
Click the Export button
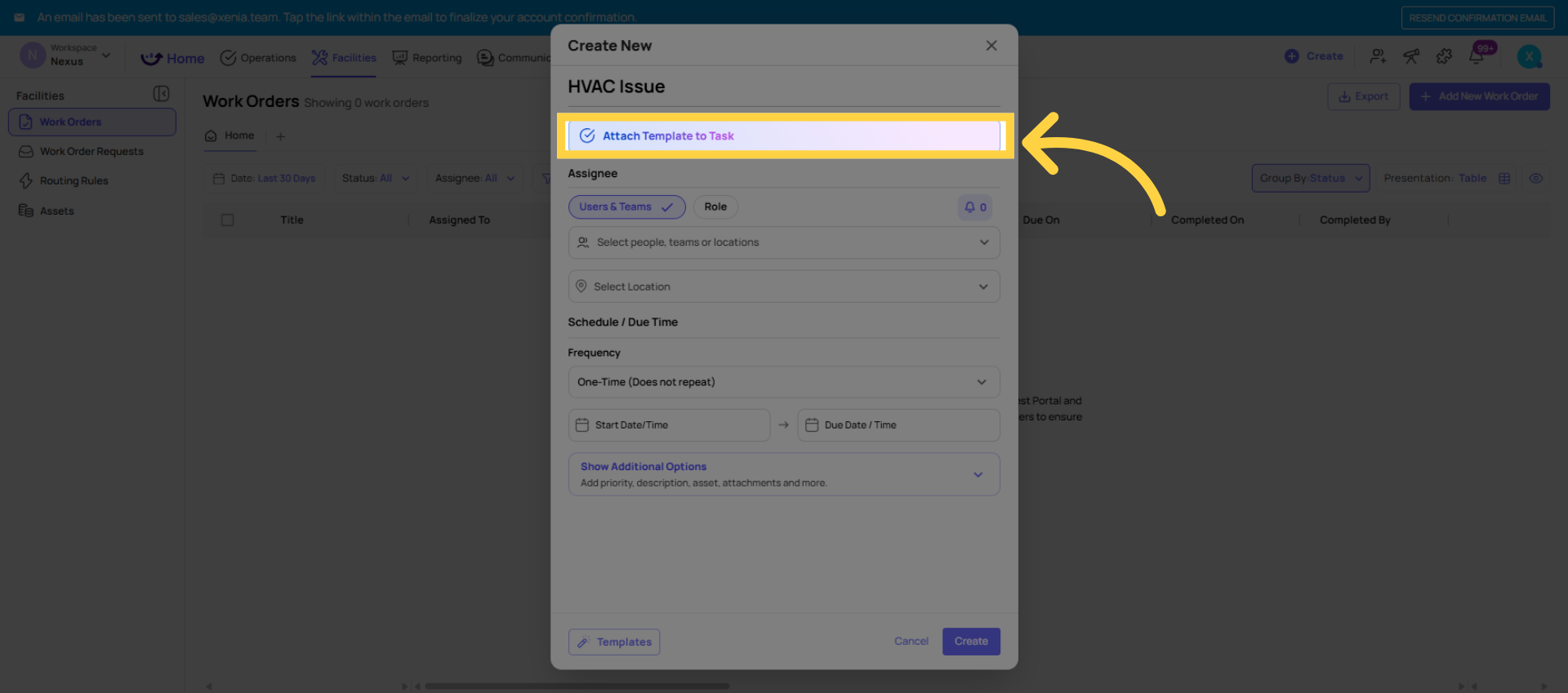point(1364,96)
